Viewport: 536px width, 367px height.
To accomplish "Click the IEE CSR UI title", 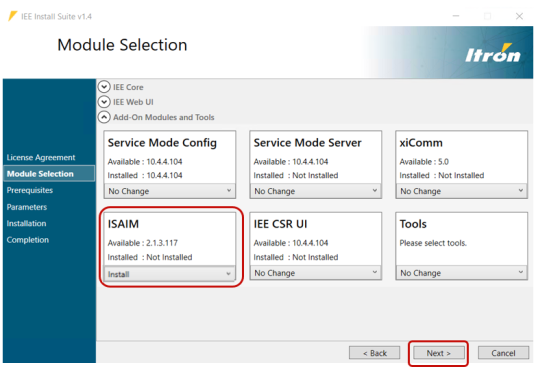I will [280, 224].
